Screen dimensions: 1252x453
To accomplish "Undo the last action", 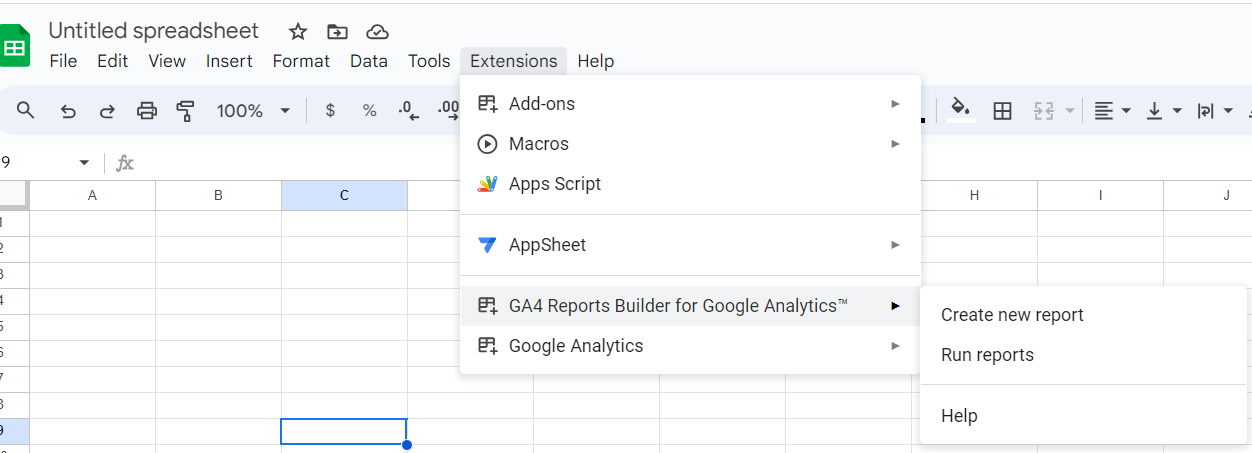I will [68, 111].
